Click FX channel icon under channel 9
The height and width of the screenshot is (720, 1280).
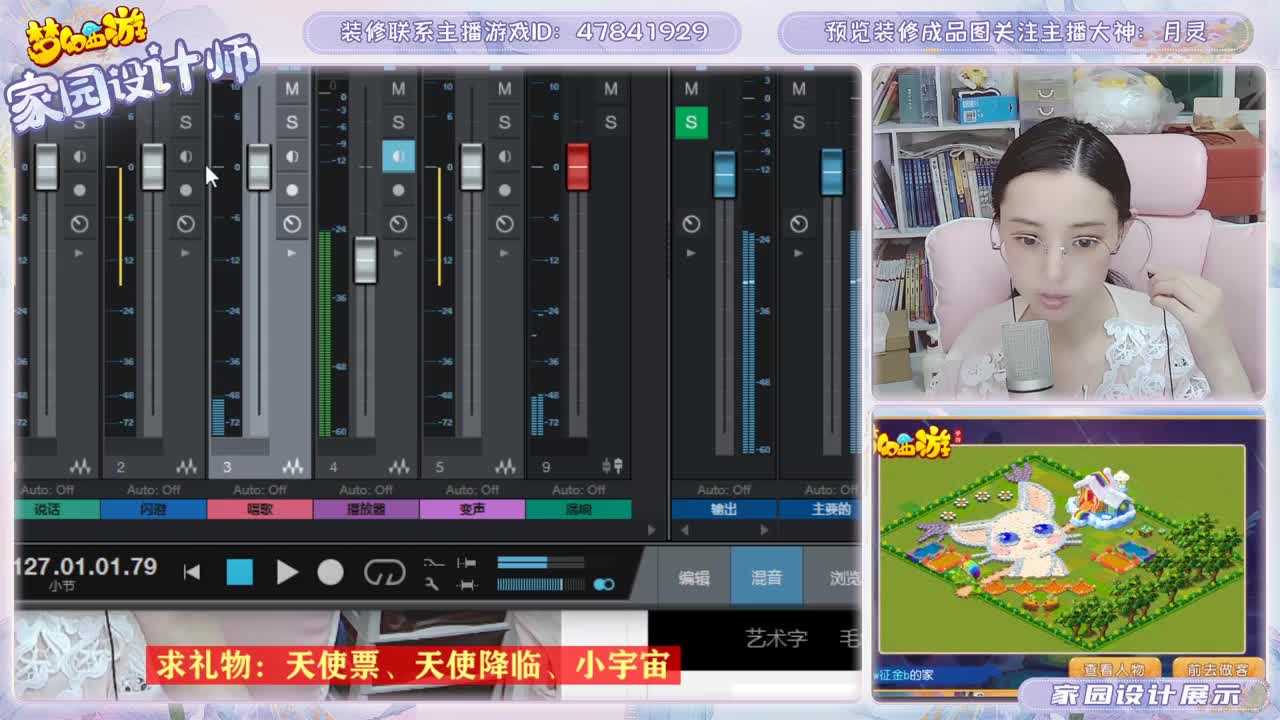pos(612,467)
